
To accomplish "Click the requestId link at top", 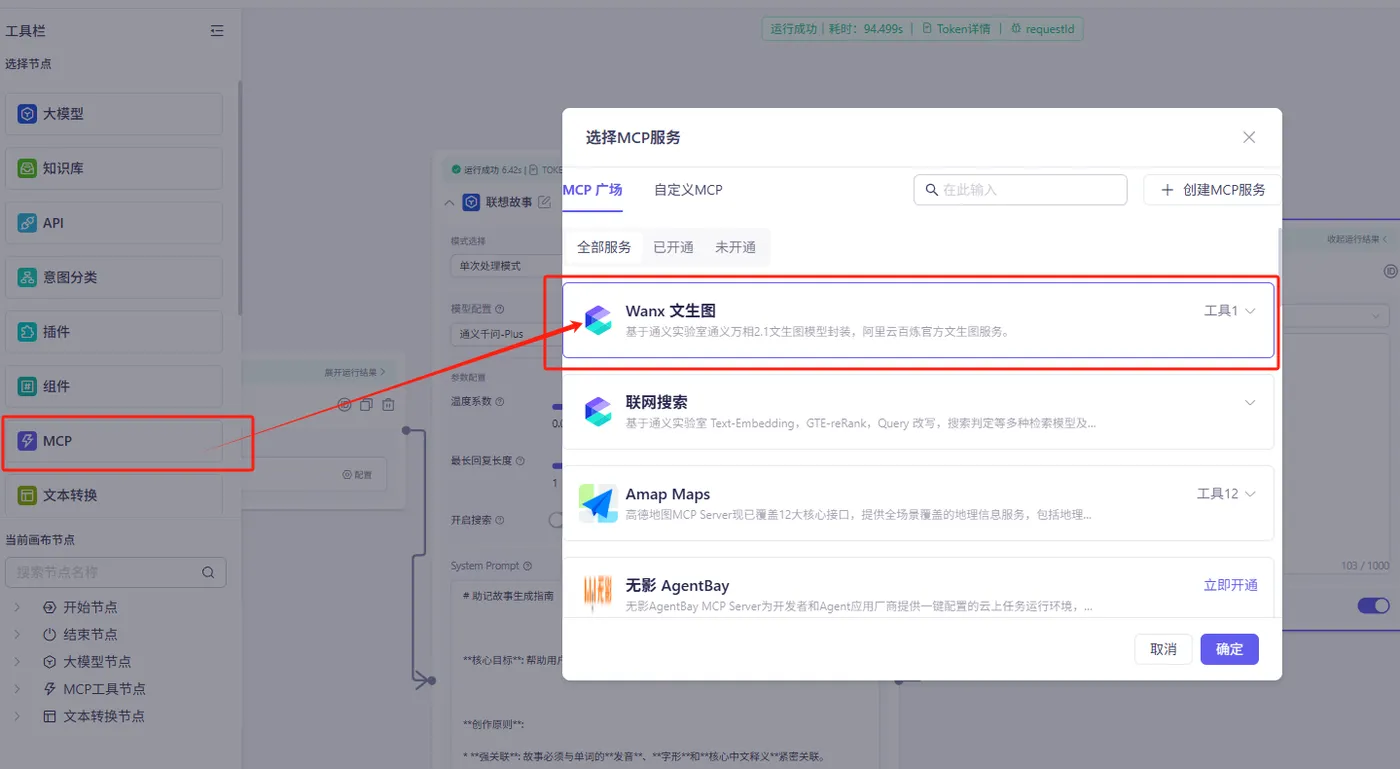I will pyautogui.click(x=1041, y=29).
